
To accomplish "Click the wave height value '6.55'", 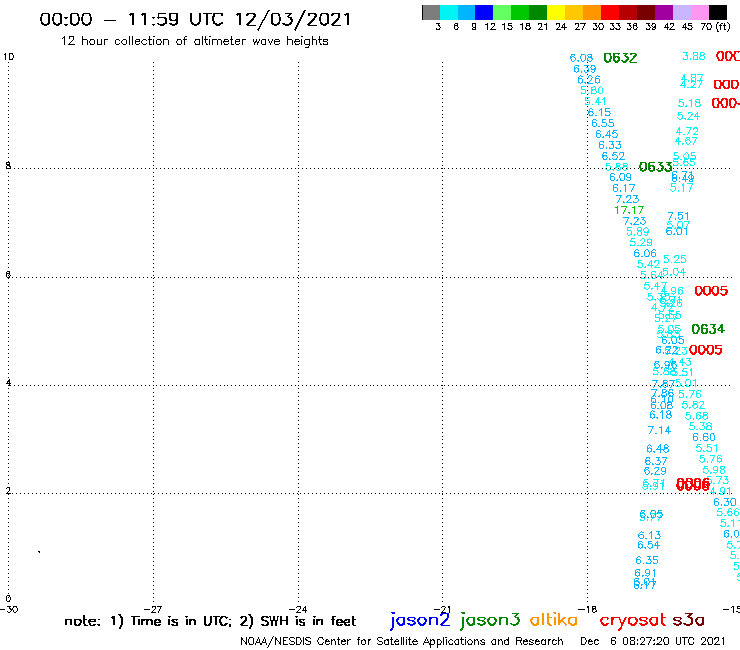I will (x=603, y=123).
